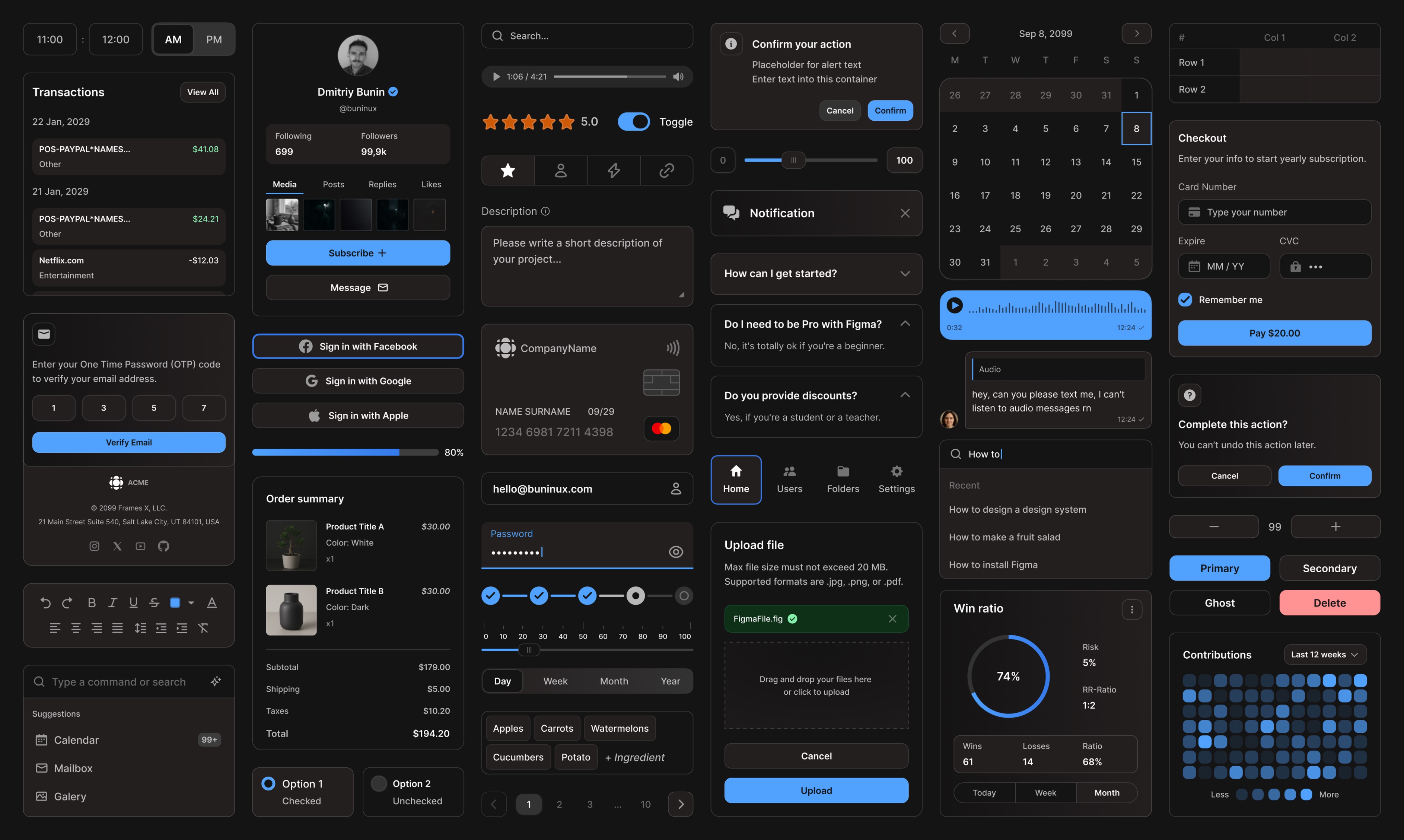The width and height of the screenshot is (1404, 840).
Task: Select AM in the time selector
Action: [x=173, y=40]
